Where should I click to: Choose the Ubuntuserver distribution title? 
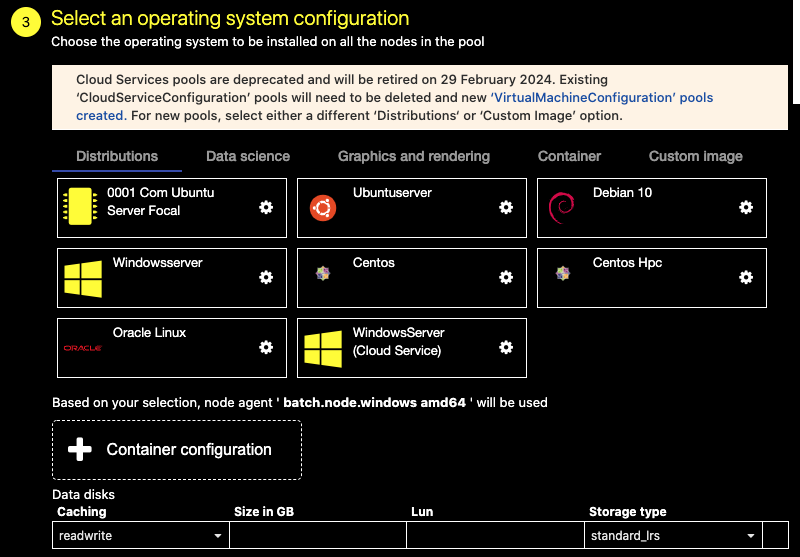point(392,193)
